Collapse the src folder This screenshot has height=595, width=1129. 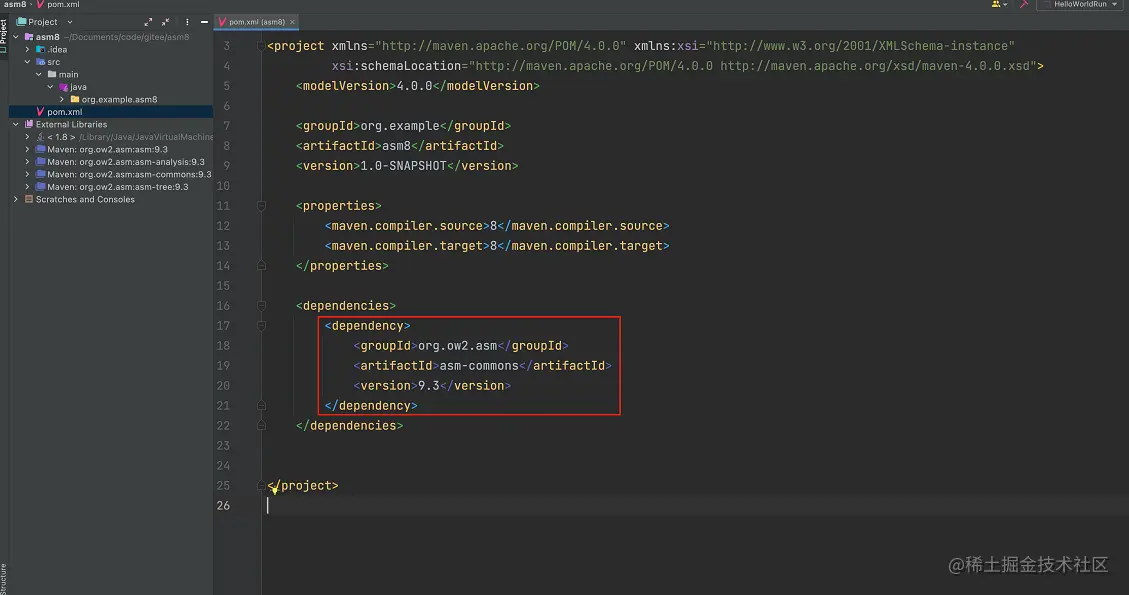[27, 62]
